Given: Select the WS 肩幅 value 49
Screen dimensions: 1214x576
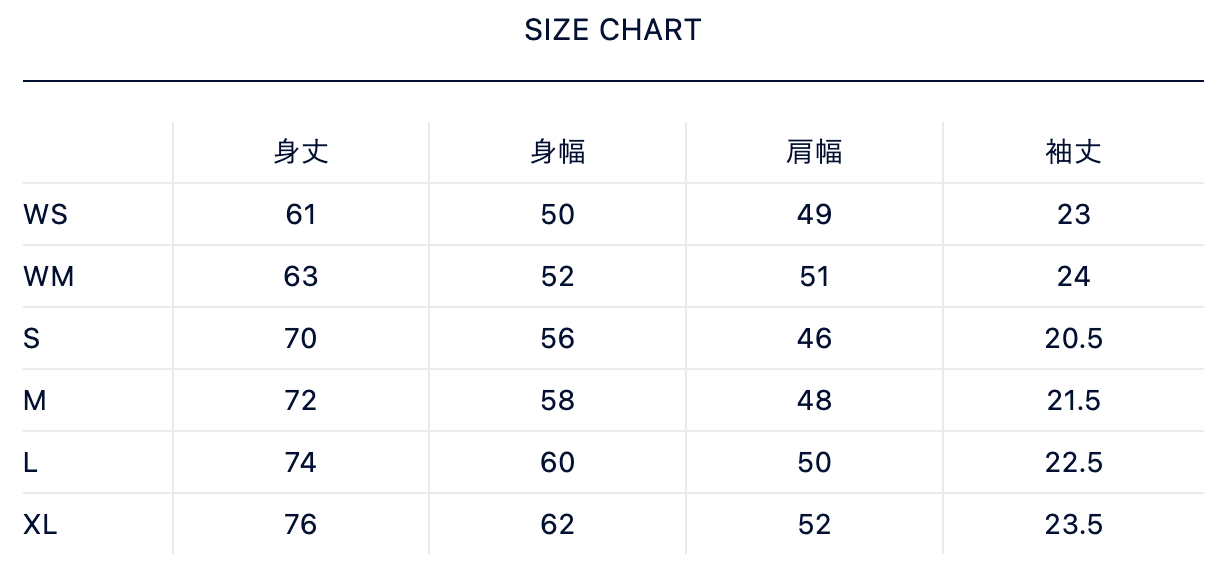Looking at the screenshot, I should (x=814, y=215).
